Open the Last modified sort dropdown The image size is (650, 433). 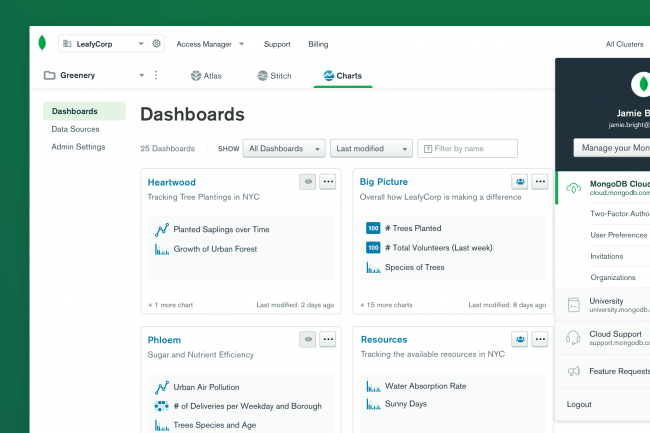371,148
